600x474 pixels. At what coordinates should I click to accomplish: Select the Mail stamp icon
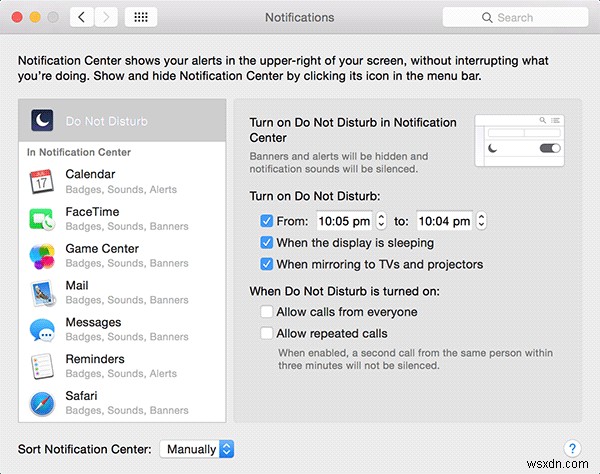(42, 293)
